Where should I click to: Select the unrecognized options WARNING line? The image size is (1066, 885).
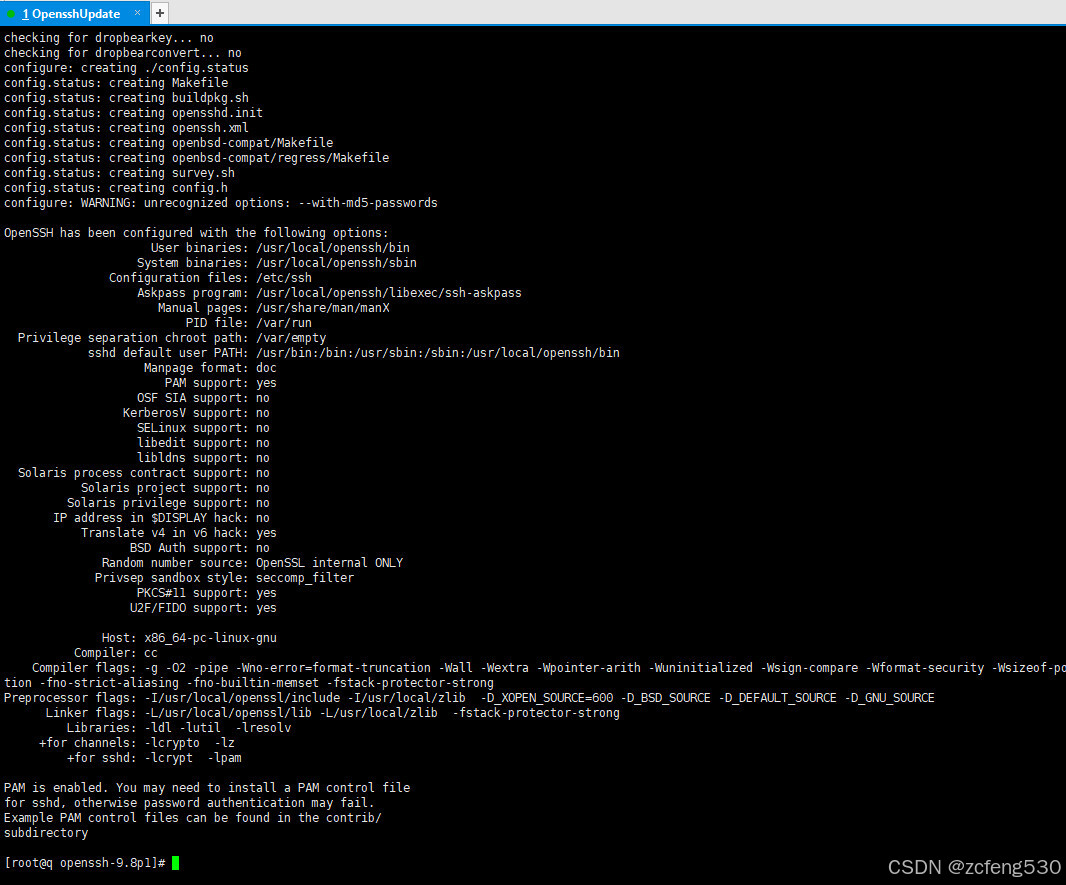click(x=220, y=202)
